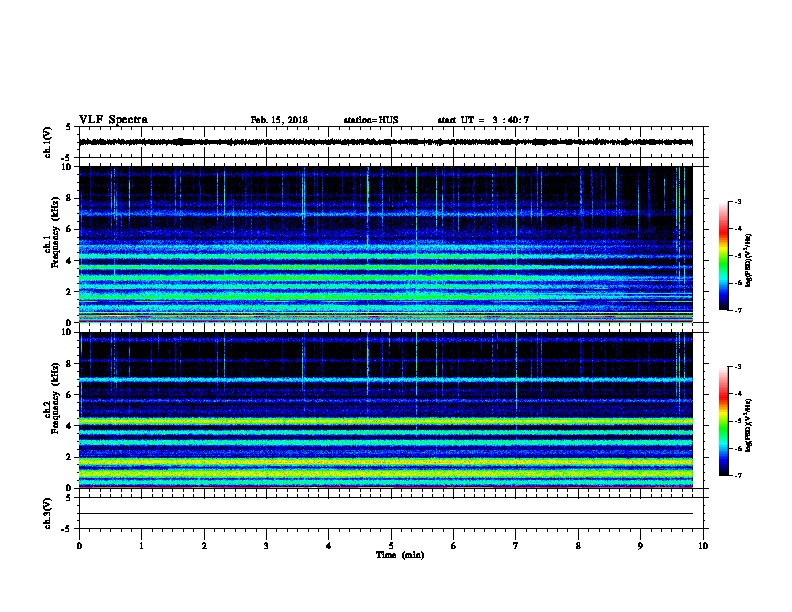Click the "9" tick label on Time axis
The height and width of the screenshot is (612, 792).
640,546
